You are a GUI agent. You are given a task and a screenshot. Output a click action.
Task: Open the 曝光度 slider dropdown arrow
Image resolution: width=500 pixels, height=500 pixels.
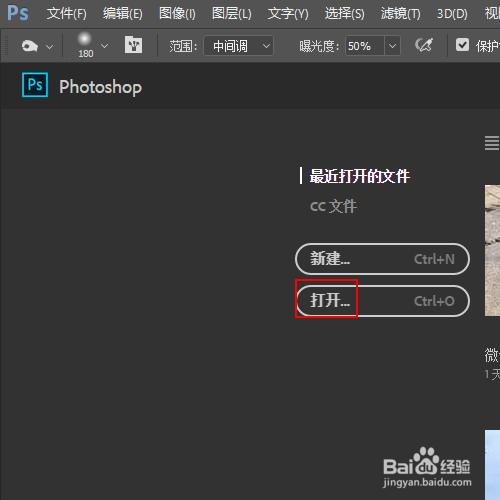coord(392,46)
